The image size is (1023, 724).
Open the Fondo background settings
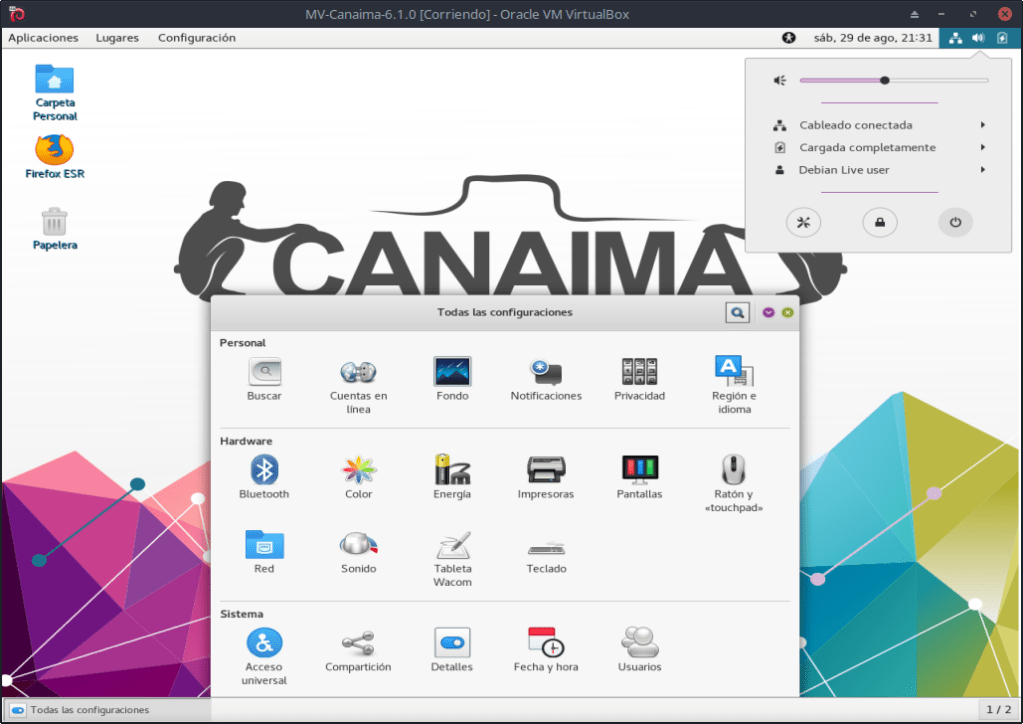point(452,372)
